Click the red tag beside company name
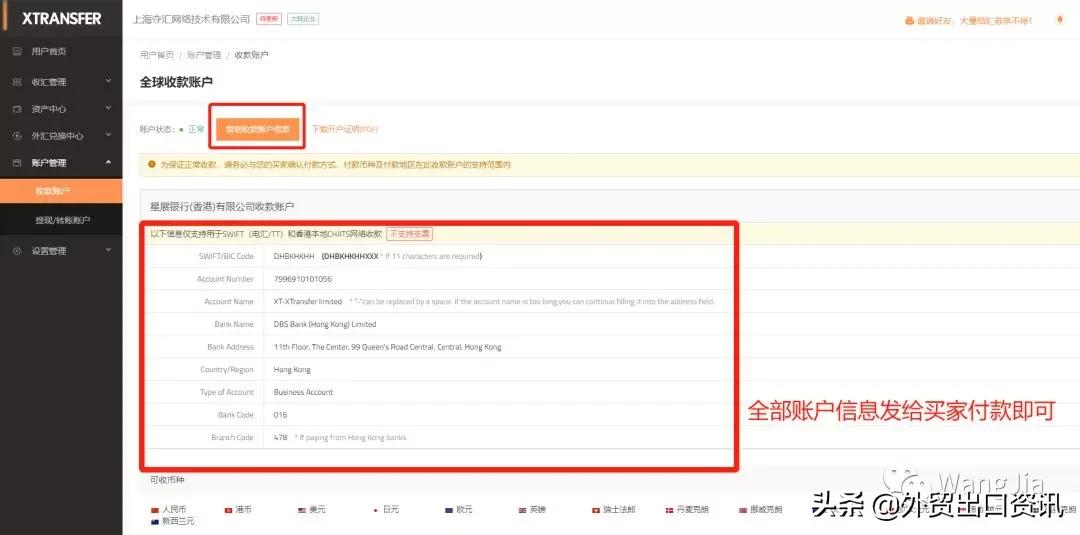The image size is (1080, 535). coord(269,19)
